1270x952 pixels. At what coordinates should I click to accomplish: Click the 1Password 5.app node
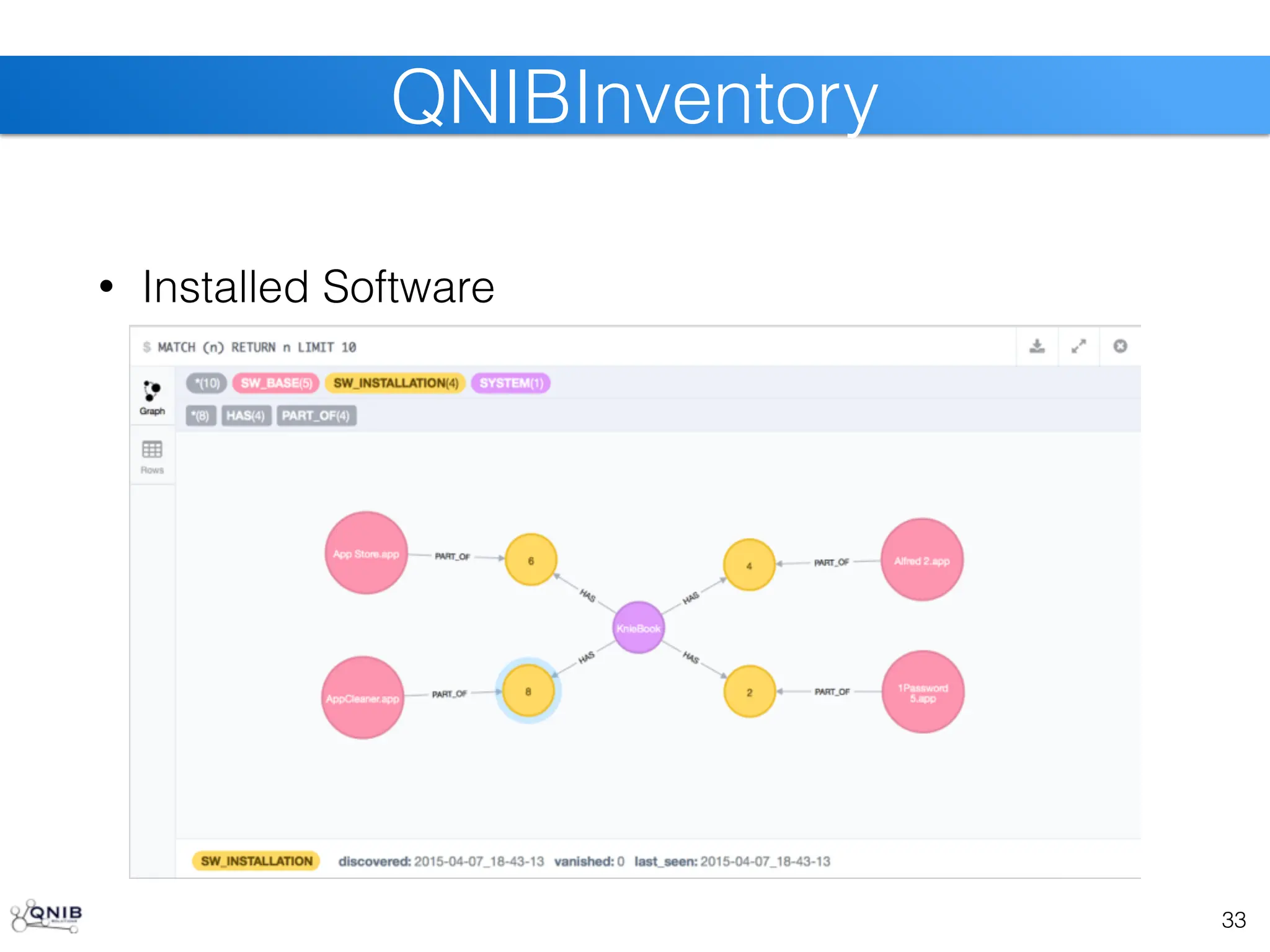pyautogui.click(x=923, y=692)
